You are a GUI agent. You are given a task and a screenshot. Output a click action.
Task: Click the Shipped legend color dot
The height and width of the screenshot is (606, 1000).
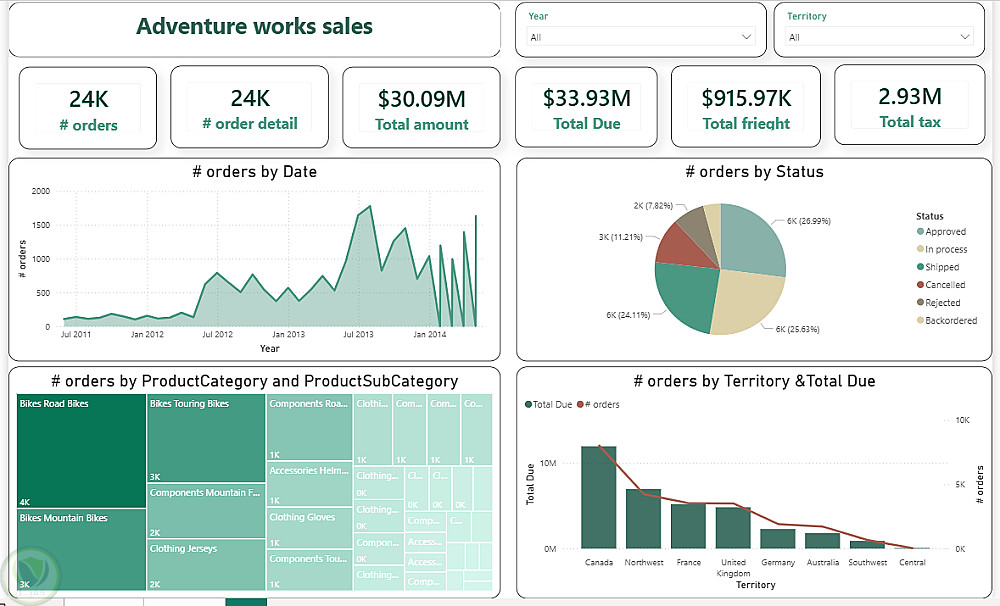(x=920, y=267)
